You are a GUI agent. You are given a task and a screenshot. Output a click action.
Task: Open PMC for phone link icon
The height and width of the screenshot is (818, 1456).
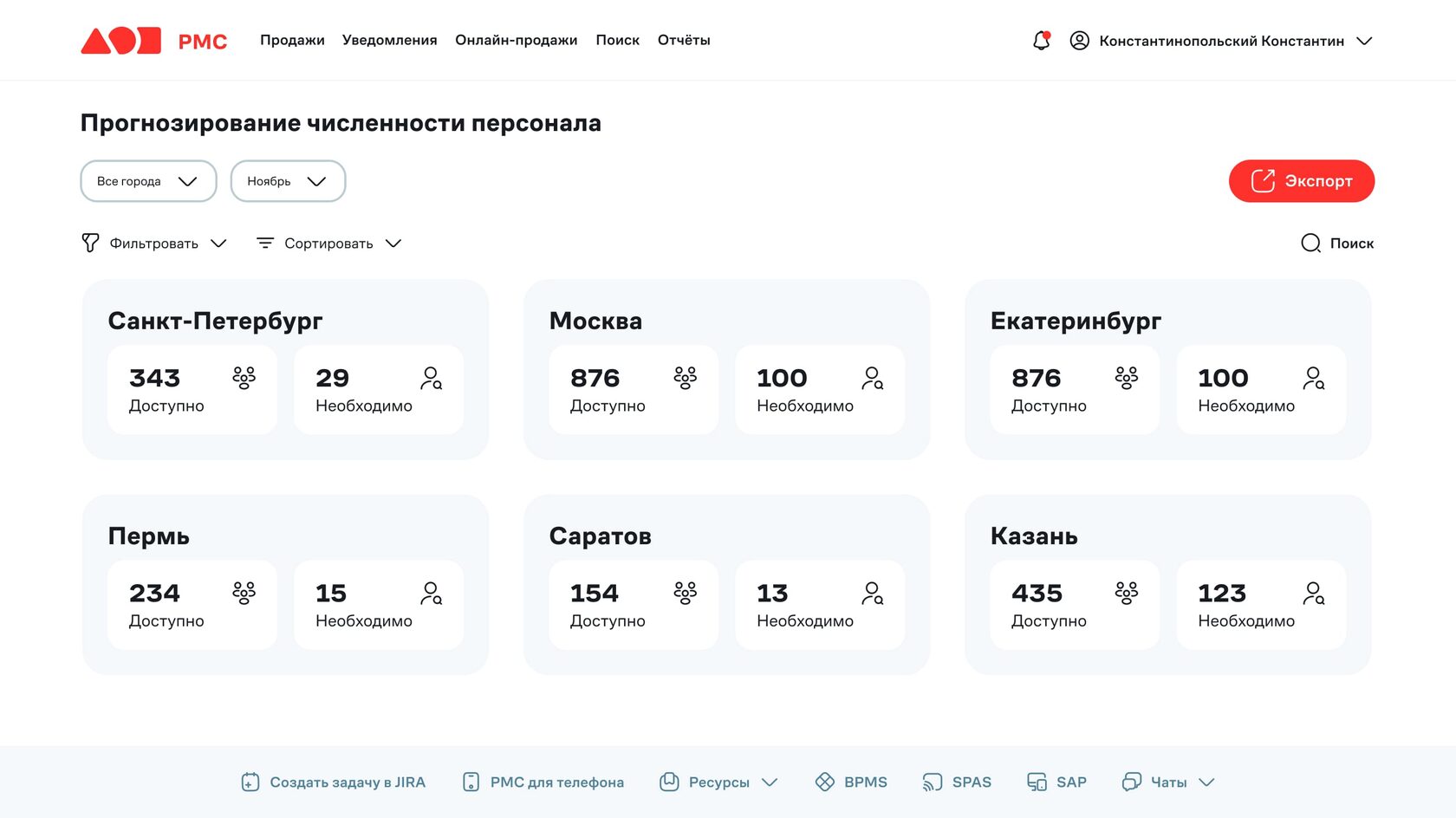click(471, 782)
